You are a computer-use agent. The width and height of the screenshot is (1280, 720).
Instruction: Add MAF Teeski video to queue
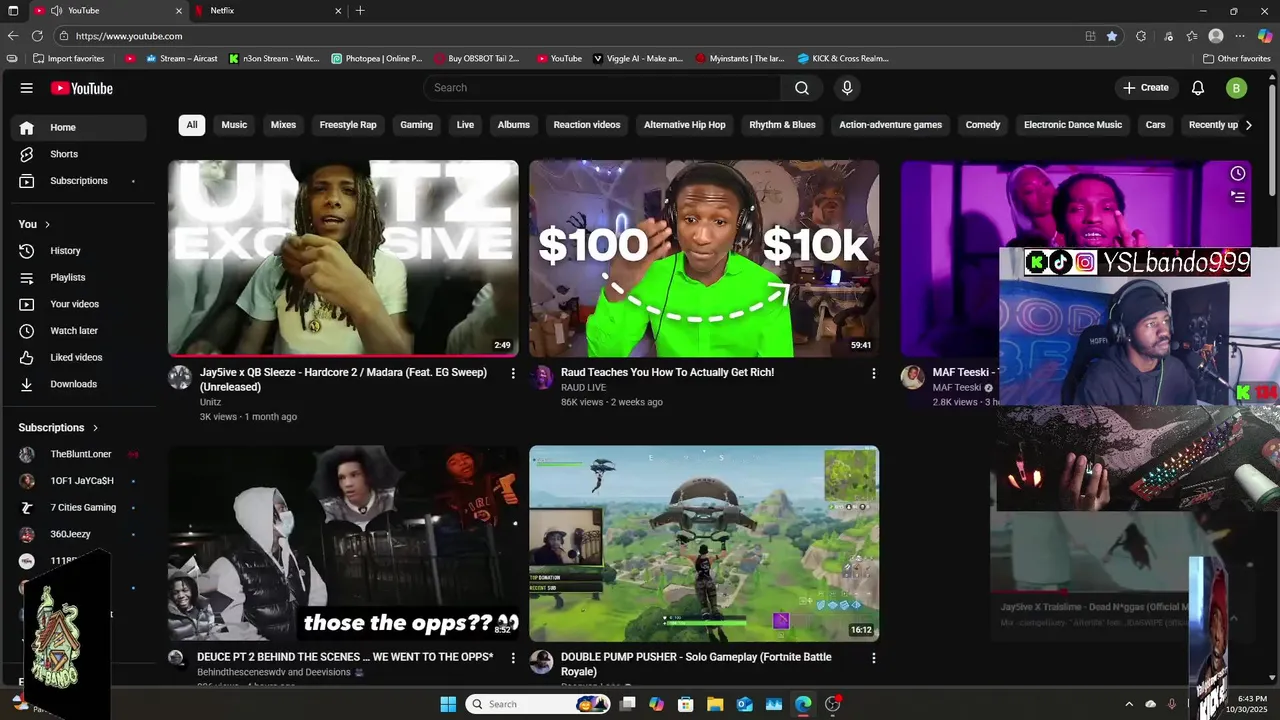pos(1238,197)
